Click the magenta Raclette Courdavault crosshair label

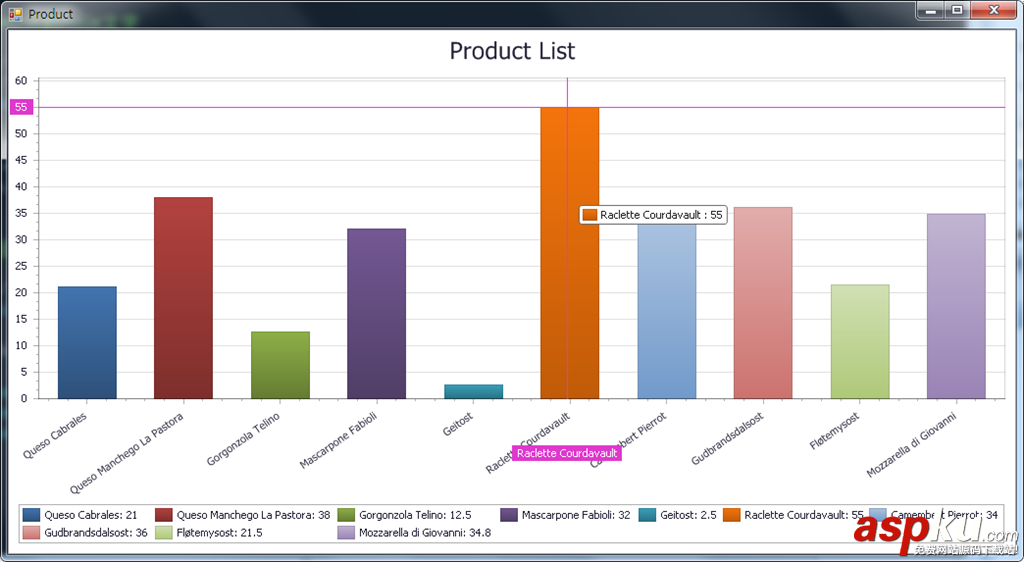(567, 453)
